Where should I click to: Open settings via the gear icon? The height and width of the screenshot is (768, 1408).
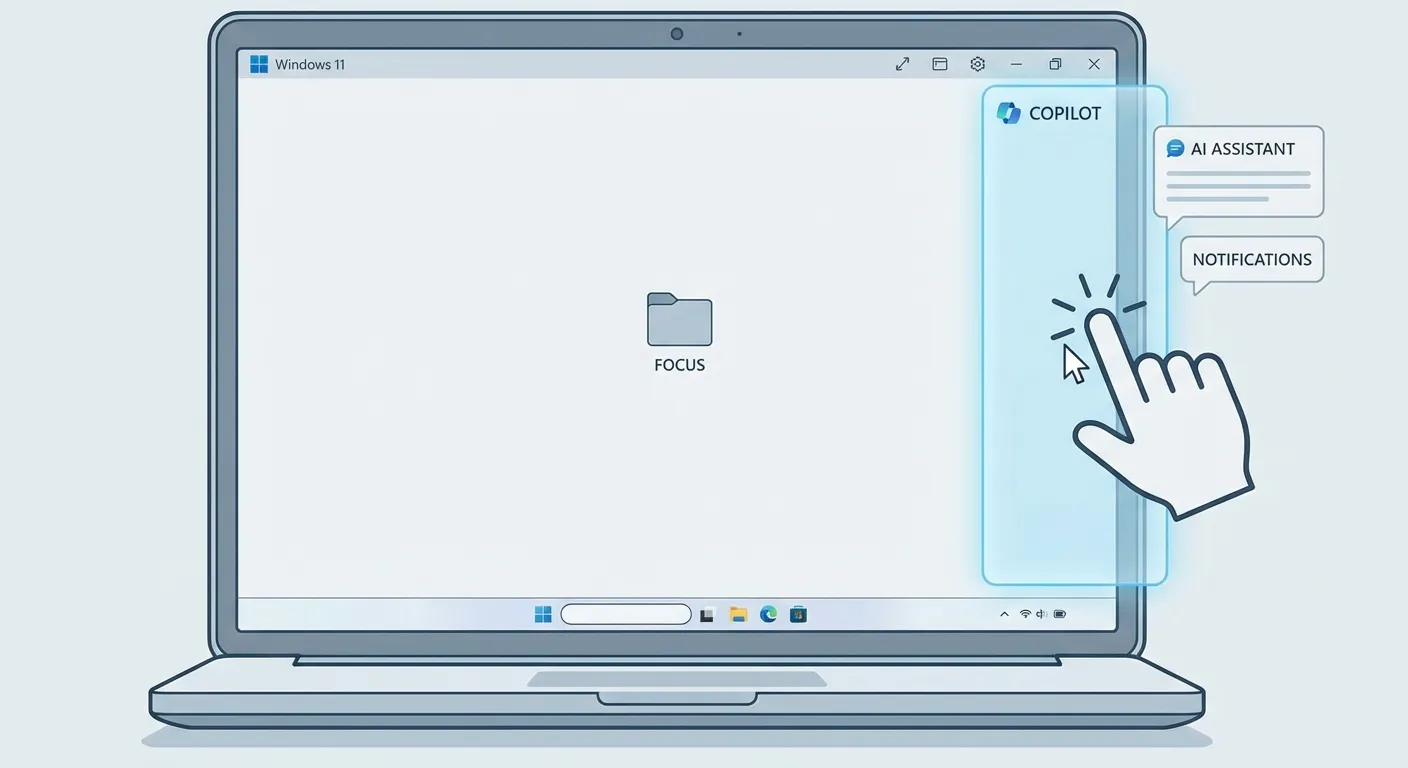point(978,64)
